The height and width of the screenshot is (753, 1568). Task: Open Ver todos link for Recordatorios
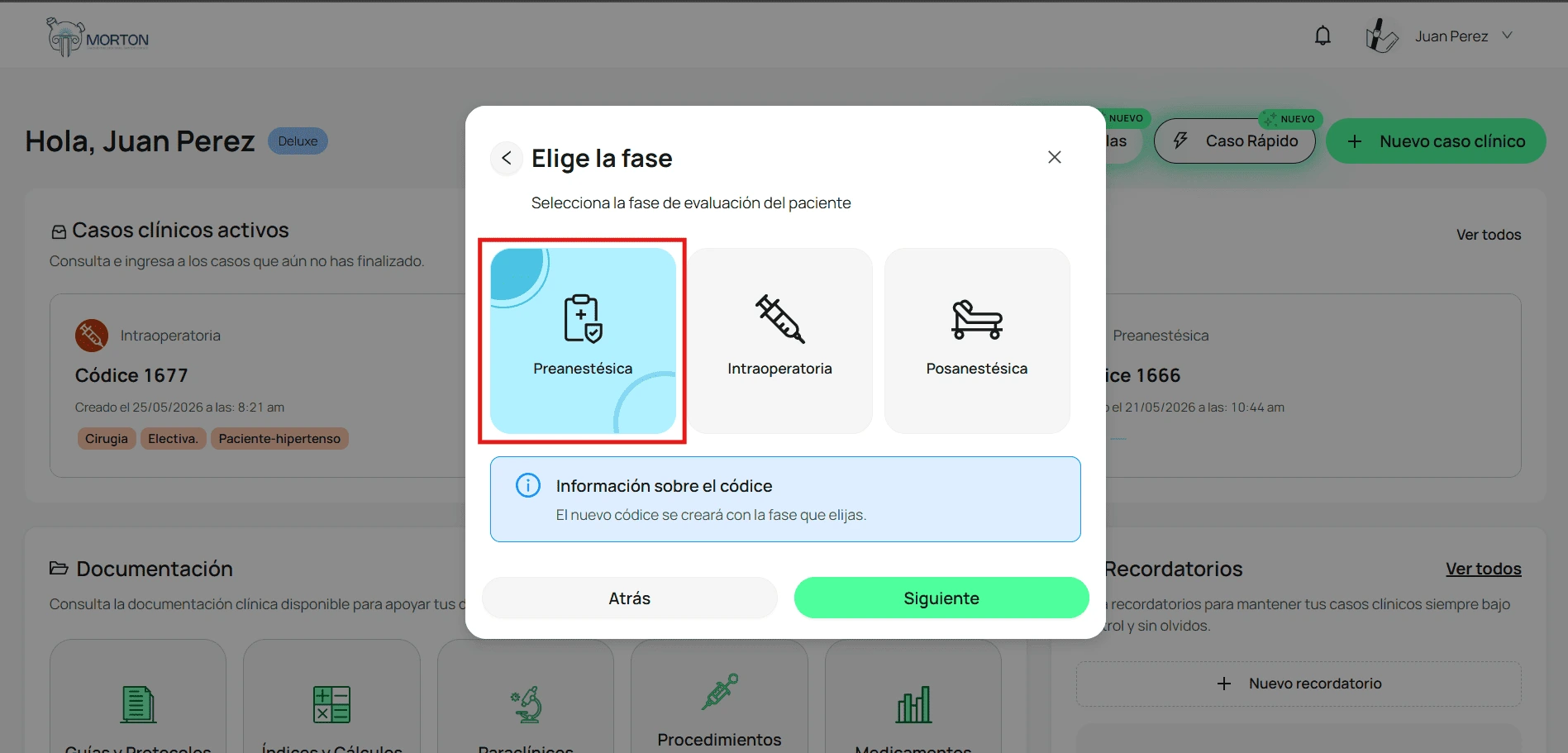coord(1483,569)
